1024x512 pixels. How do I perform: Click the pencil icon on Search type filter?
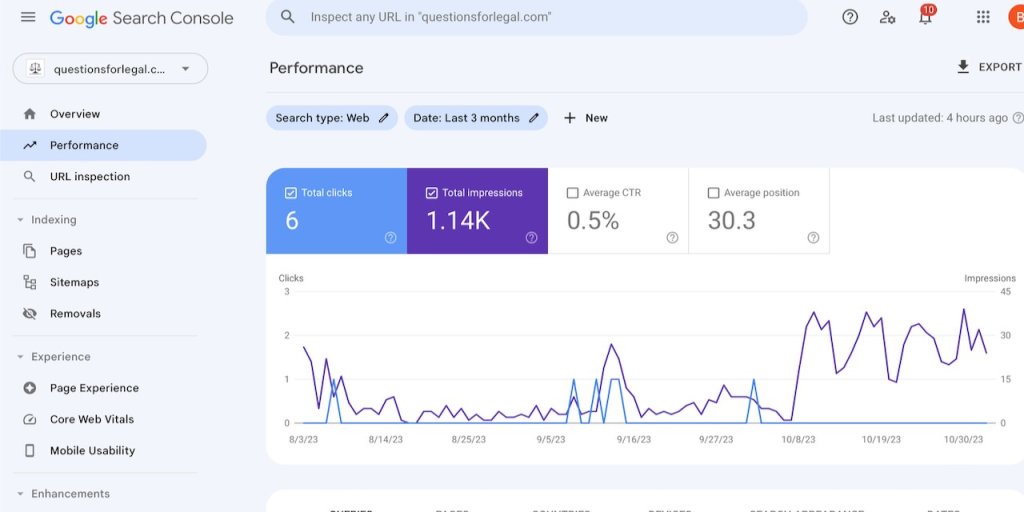pos(384,118)
